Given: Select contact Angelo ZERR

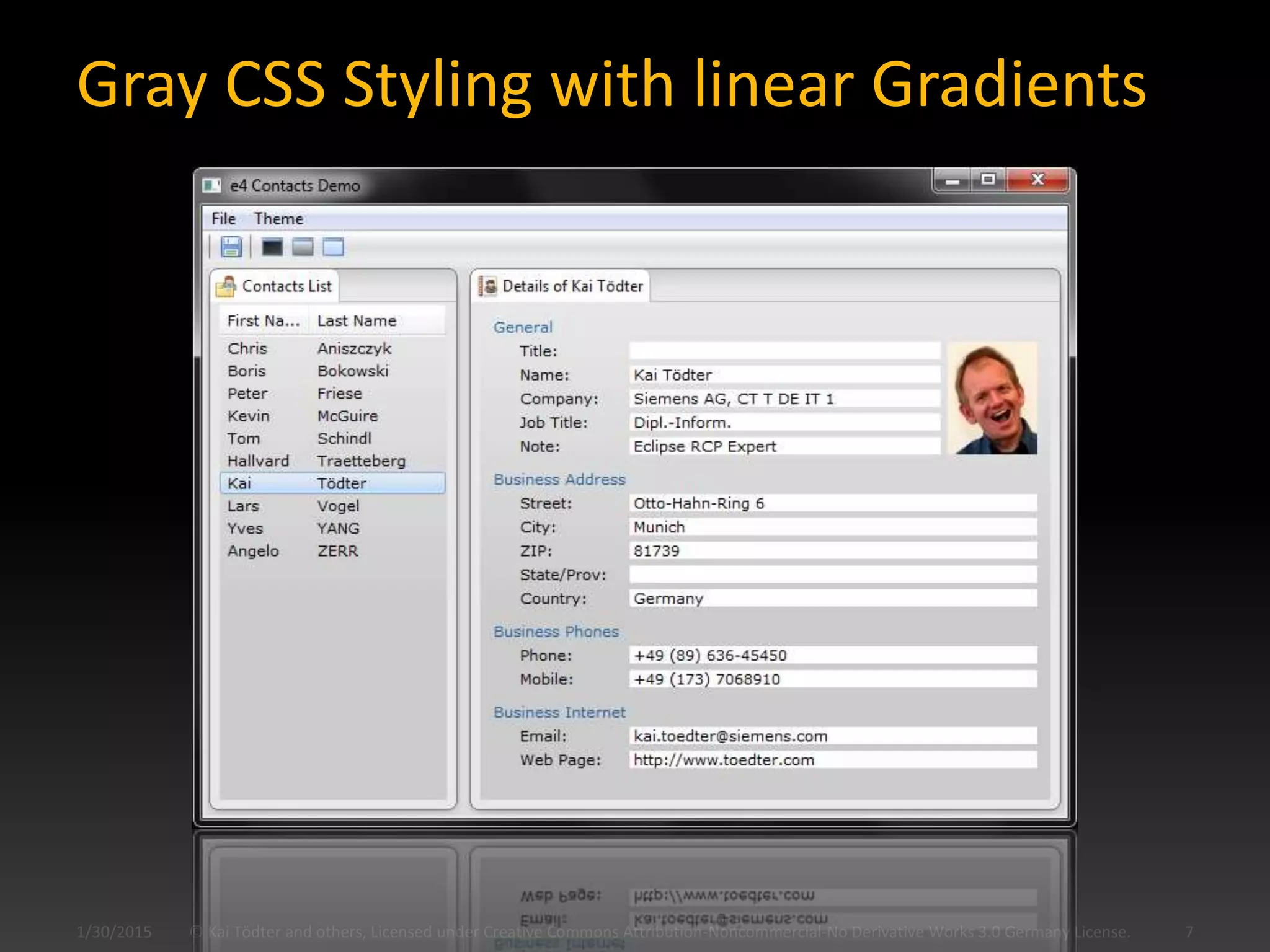Looking at the screenshot, I should 332,551.
